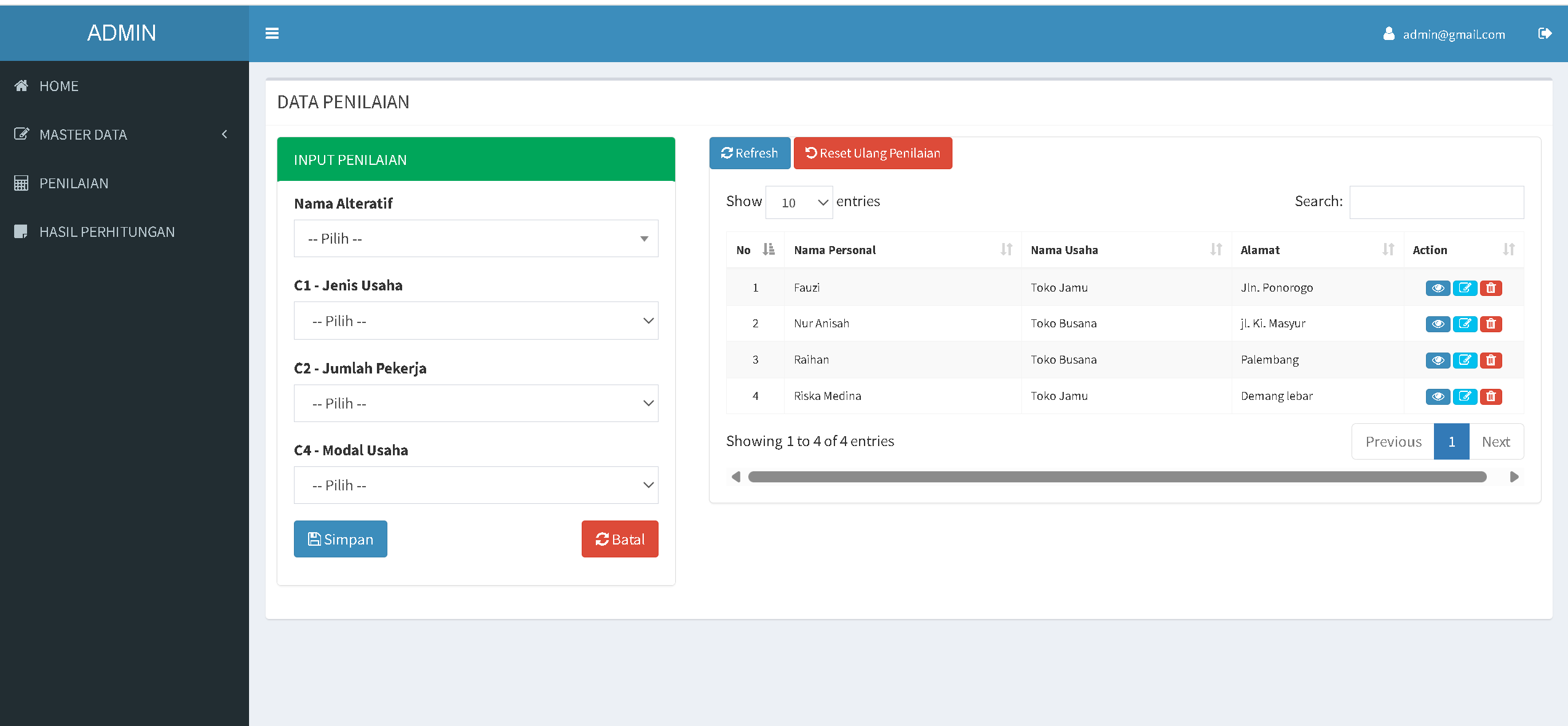Delete the Riska Medina entry
Viewport: 1568px width, 726px height.
[1491, 396]
